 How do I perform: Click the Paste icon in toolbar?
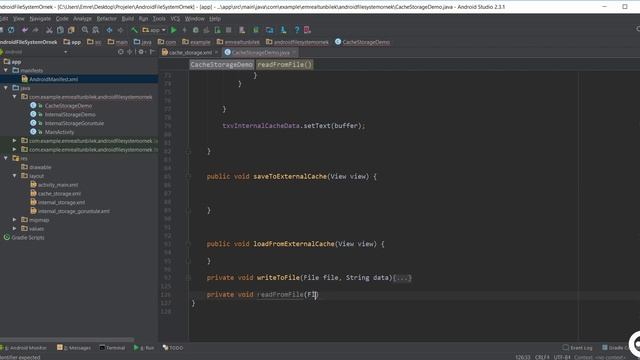[x=71, y=30]
